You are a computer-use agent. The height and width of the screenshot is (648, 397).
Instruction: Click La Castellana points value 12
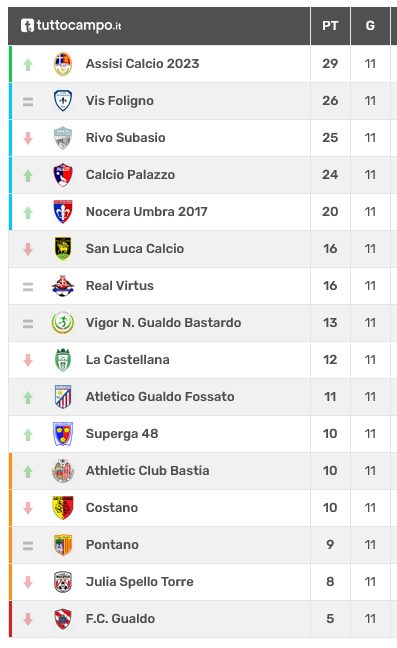tap(330, 360)
